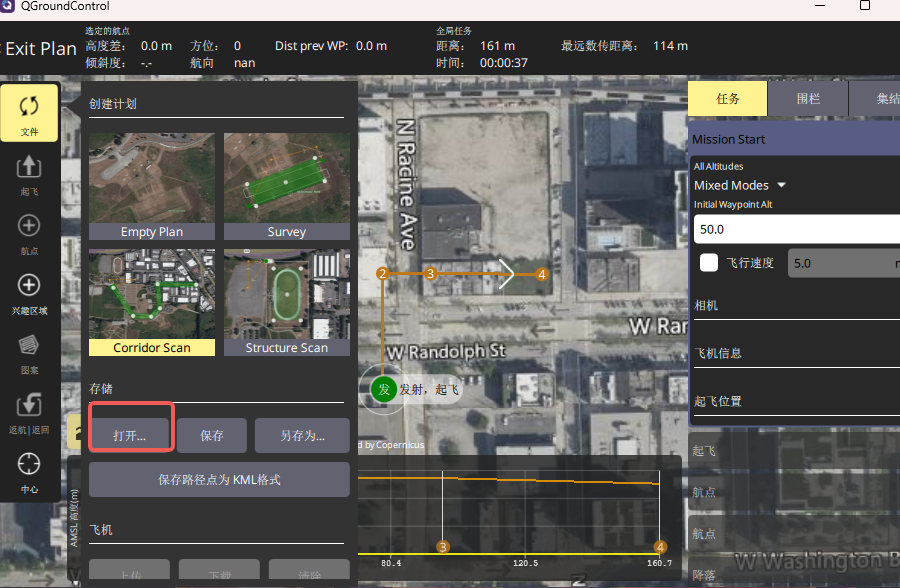Minimize the QGroundControl window

(x=820, y=5)
